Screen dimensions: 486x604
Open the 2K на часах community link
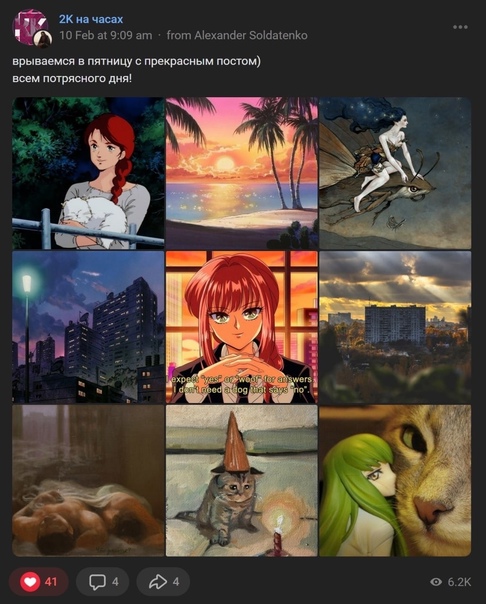pyautogui.click(x=91, y=19)
